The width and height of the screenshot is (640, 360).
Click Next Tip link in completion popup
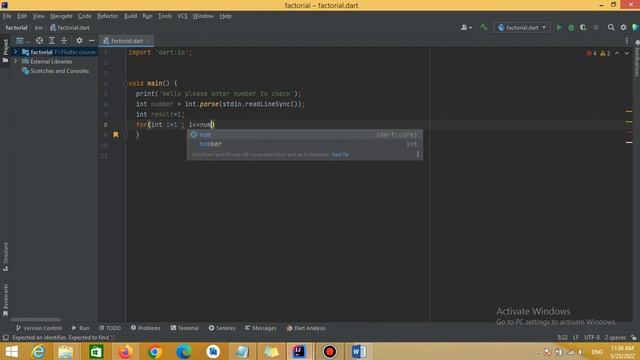coord(340,155)
